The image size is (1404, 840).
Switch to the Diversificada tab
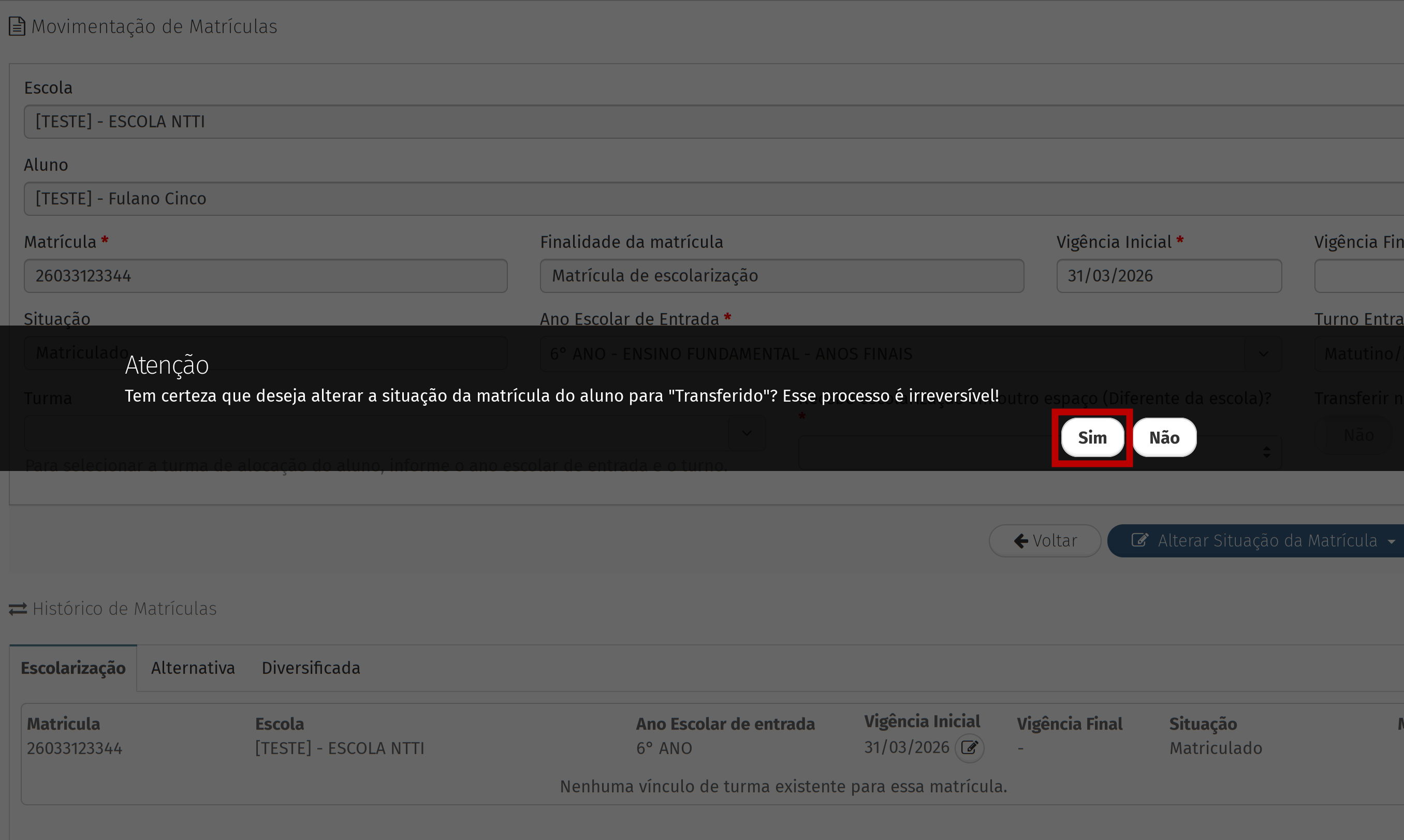tap(310, 668)
